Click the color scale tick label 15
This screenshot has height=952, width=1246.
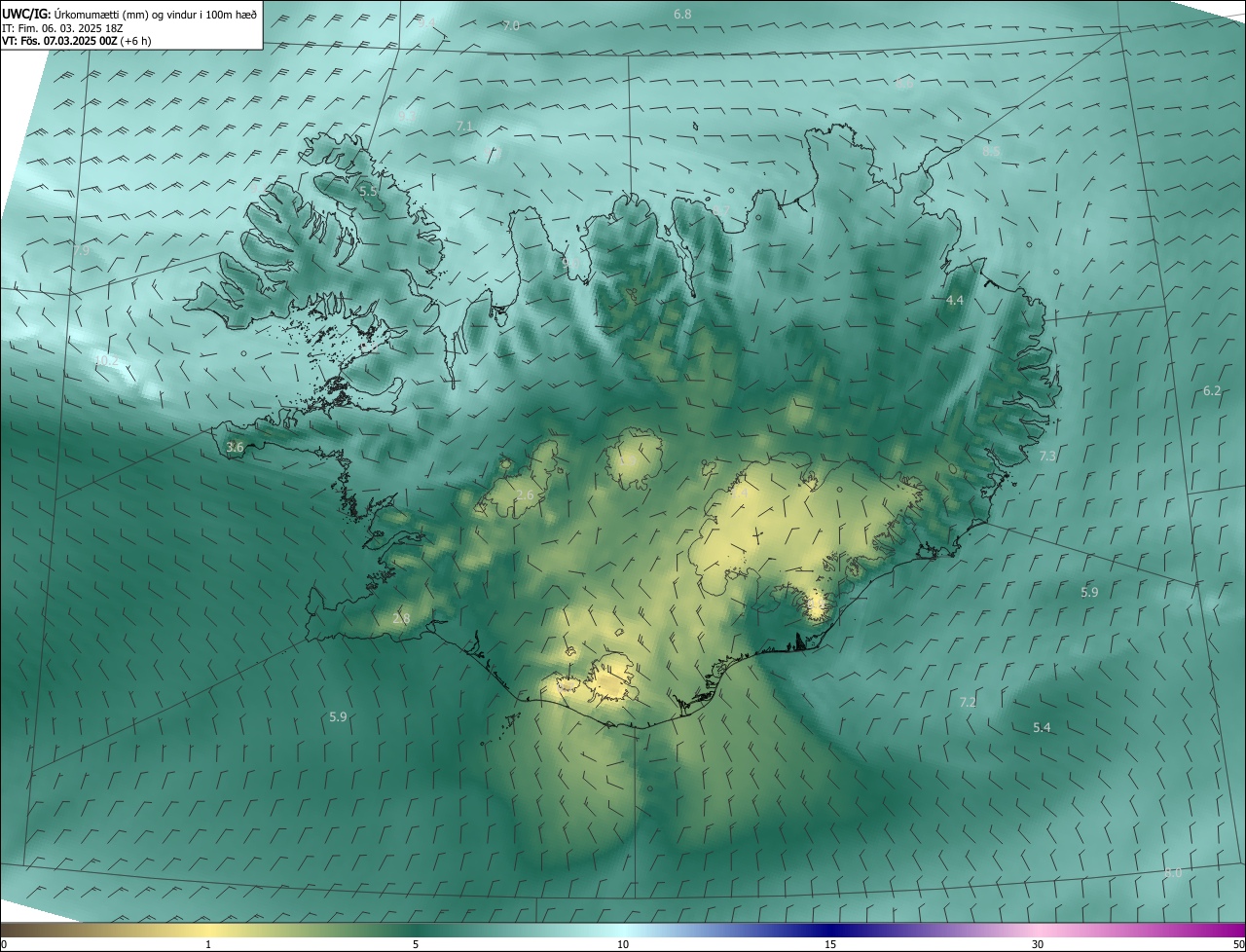click(830, 944)
